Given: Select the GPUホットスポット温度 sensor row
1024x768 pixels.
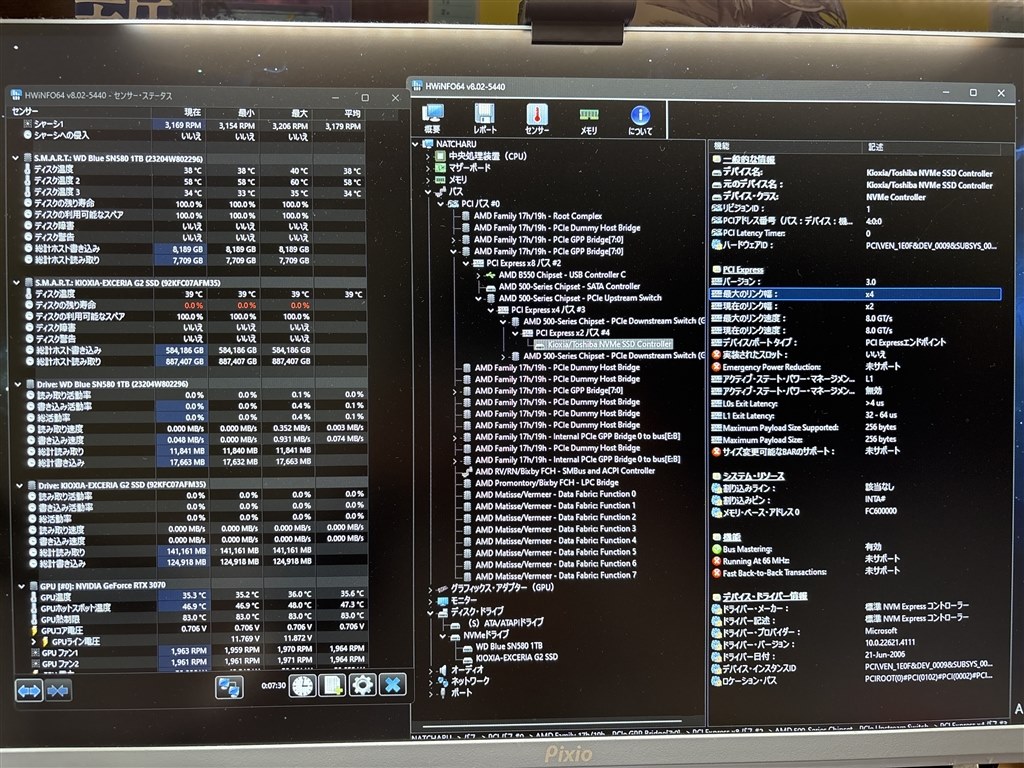Looking at the screenshot, I should (197, 607).
